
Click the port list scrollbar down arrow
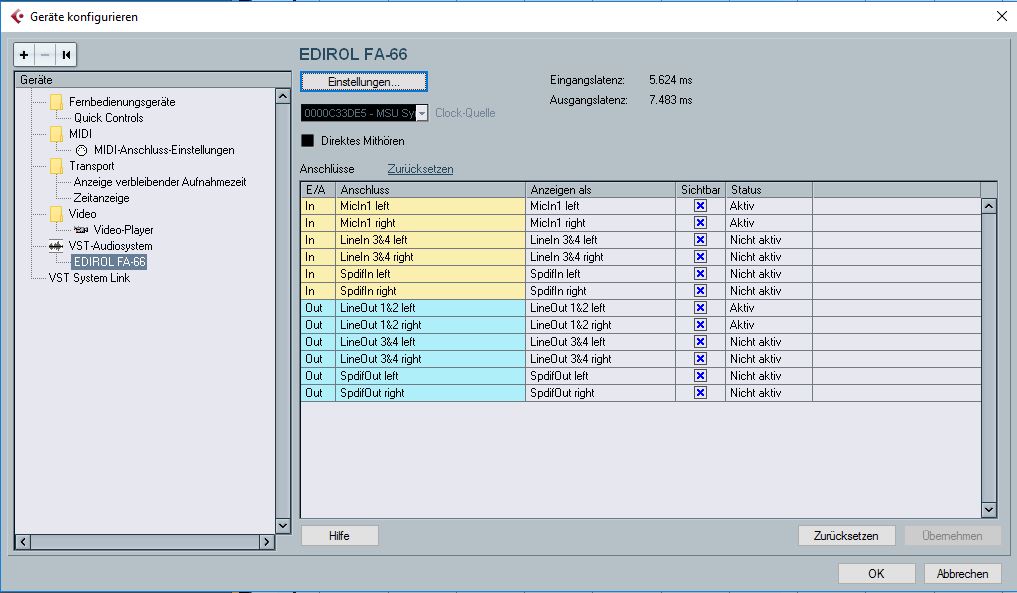tap(988, 509)
